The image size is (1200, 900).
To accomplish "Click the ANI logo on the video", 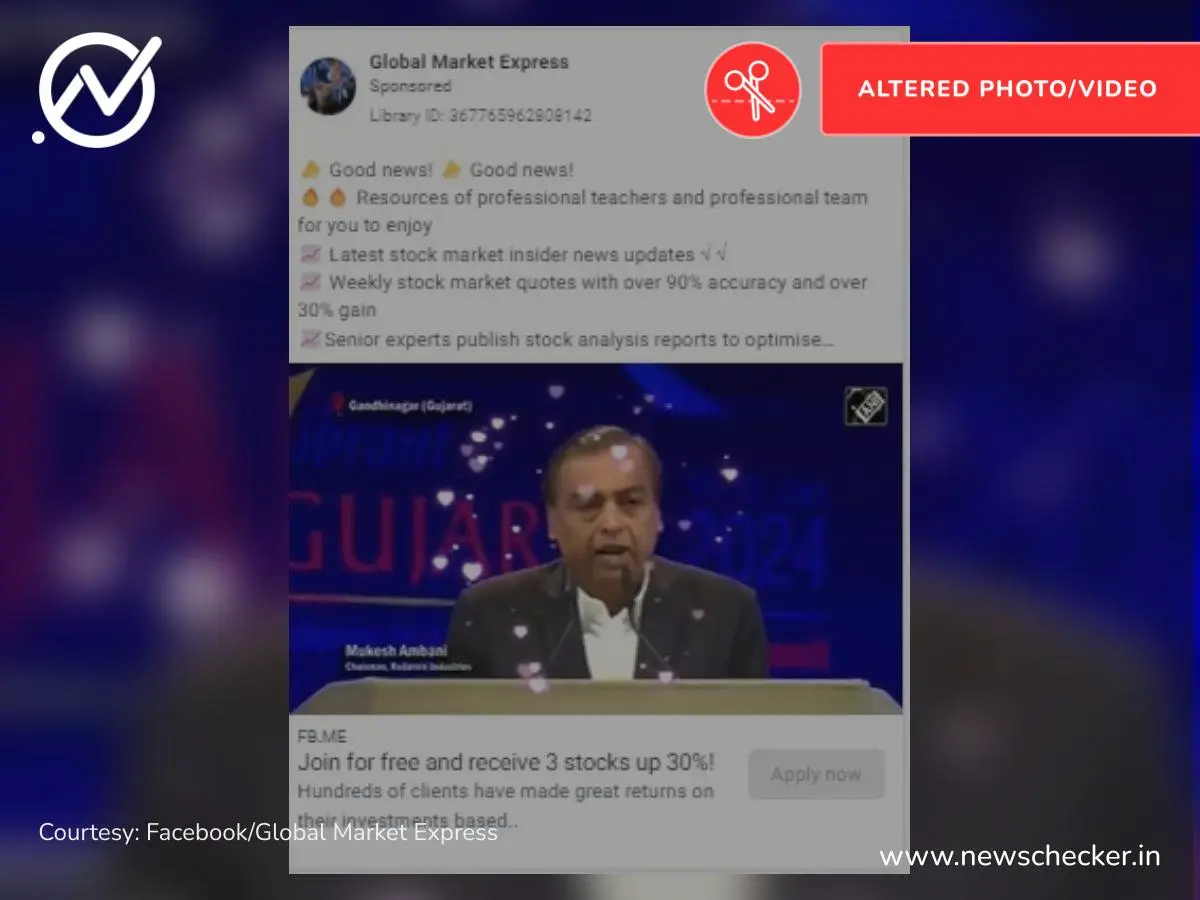I will click(865, 406).
